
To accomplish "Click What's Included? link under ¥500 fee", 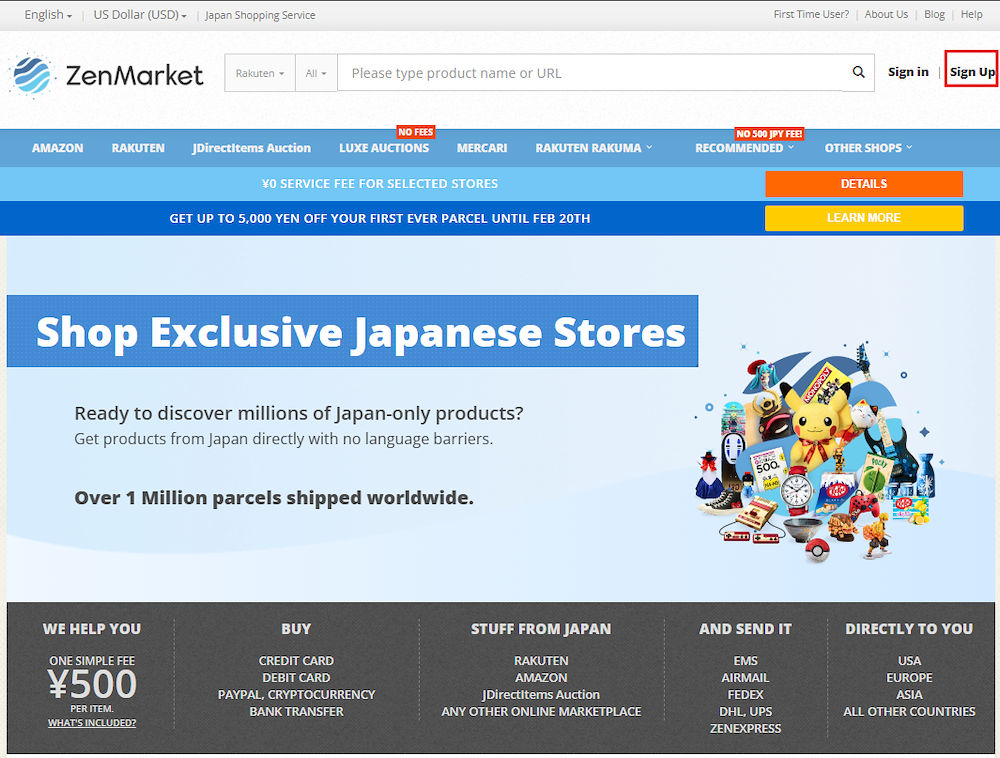I will tap(92, 723).
